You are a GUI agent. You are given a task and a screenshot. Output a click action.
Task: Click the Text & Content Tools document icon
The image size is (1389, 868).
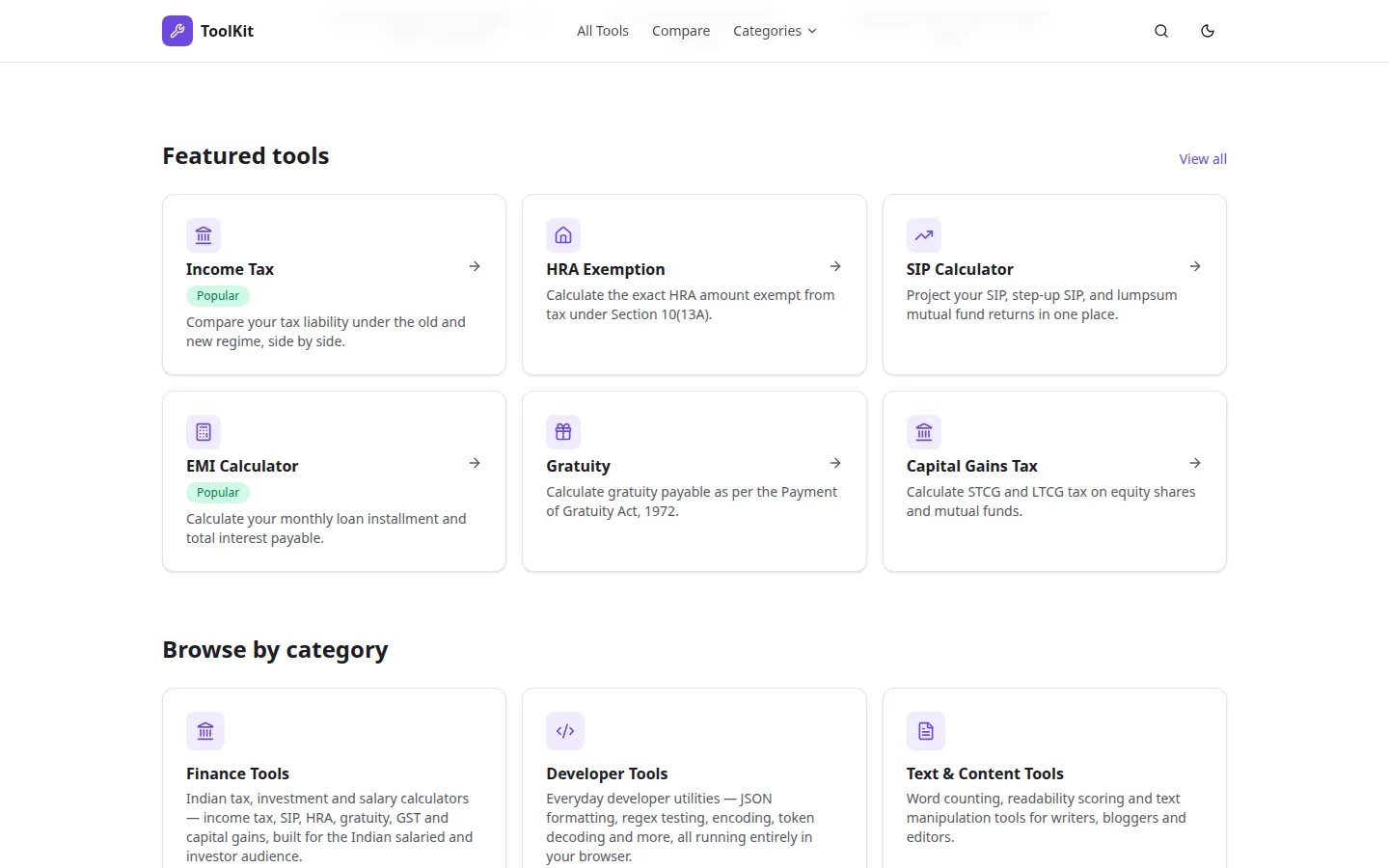[x=926, y=731]
